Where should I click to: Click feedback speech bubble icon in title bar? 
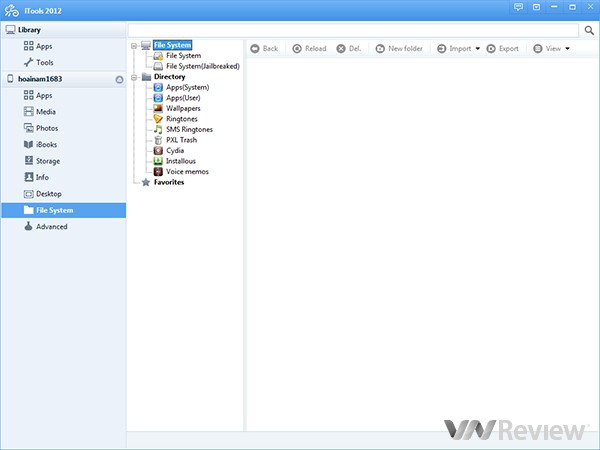(x=518, y=7)
